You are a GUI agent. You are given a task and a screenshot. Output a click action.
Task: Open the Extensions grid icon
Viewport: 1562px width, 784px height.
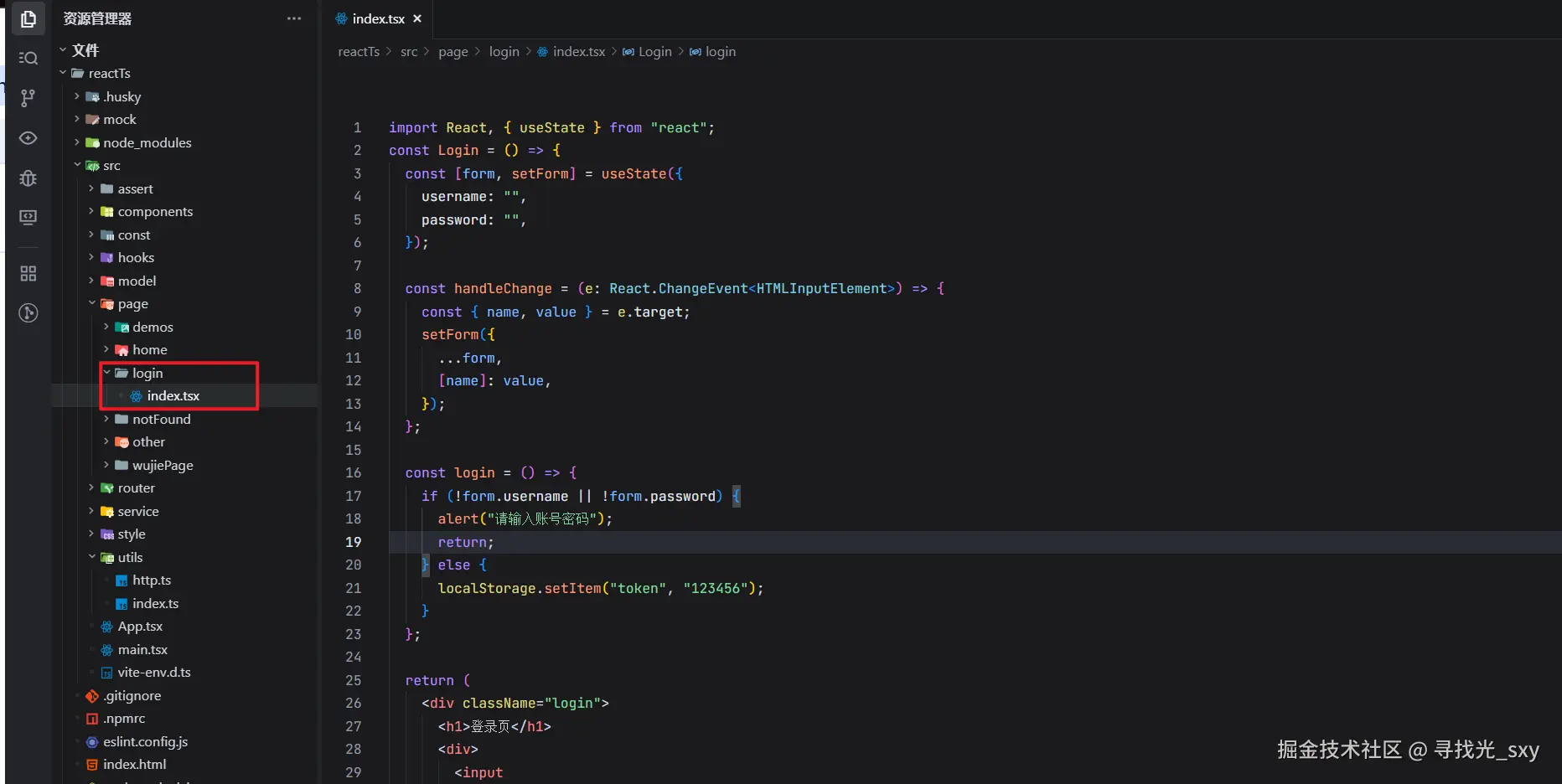pyautogui.click(x=28, y=273)
